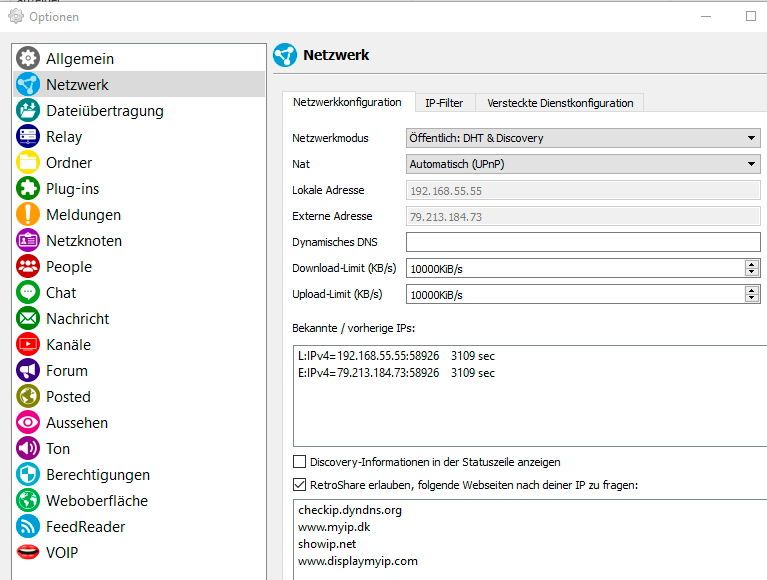767x580 pixels.
Task: Select the Weboberfläche sidebar label
Action: click(97, 500)
